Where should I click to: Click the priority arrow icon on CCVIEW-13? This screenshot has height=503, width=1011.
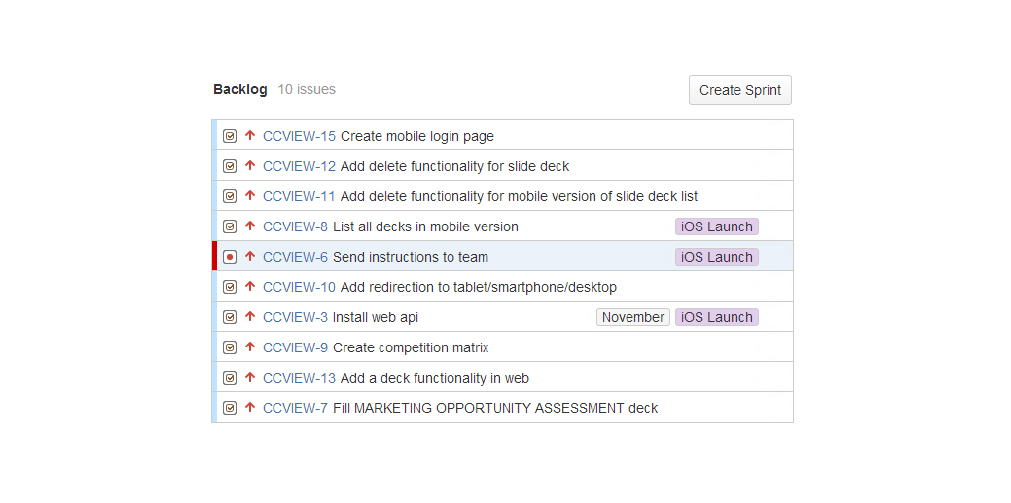pos(250,378)
